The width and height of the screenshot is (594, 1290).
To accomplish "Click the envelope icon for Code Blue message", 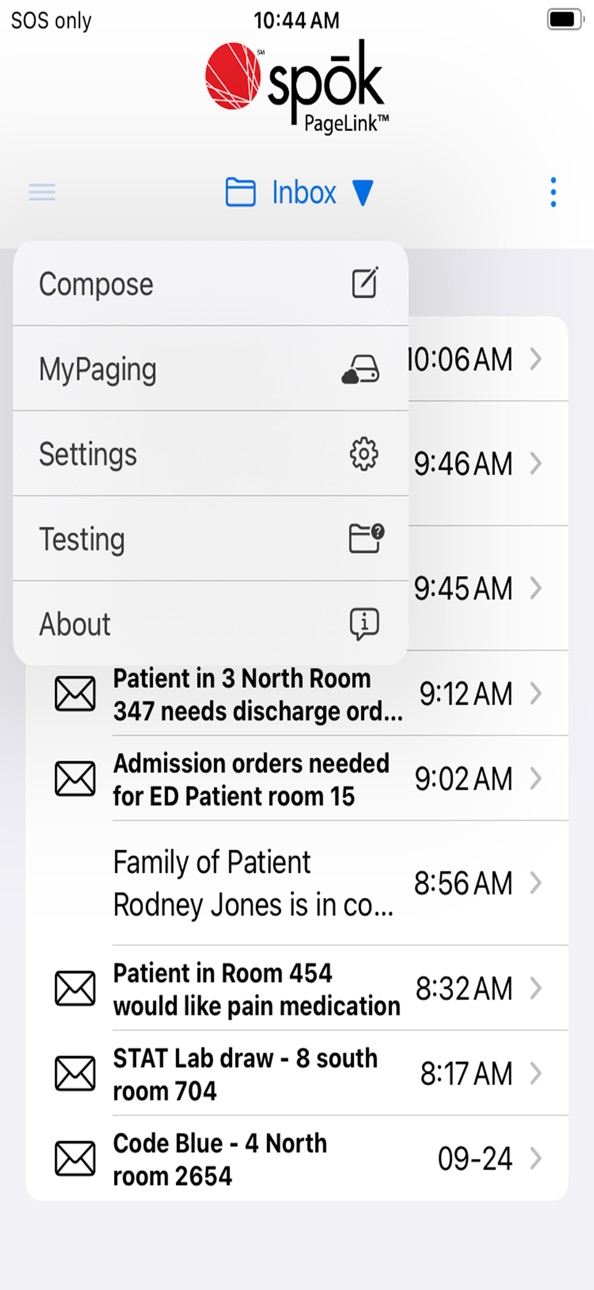I will (x=75, y=1159).
